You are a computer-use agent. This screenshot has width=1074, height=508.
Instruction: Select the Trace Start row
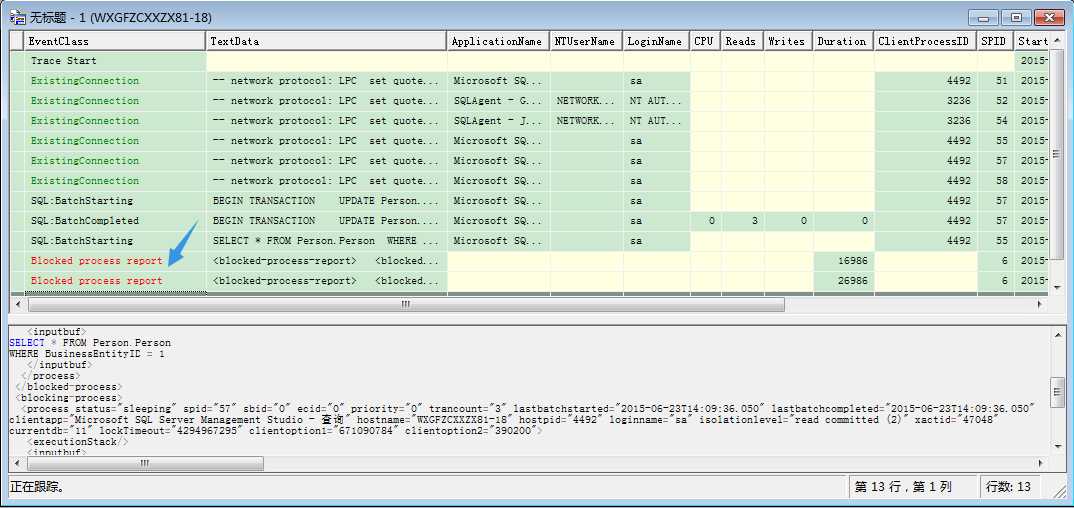click(x=529, y=61)
